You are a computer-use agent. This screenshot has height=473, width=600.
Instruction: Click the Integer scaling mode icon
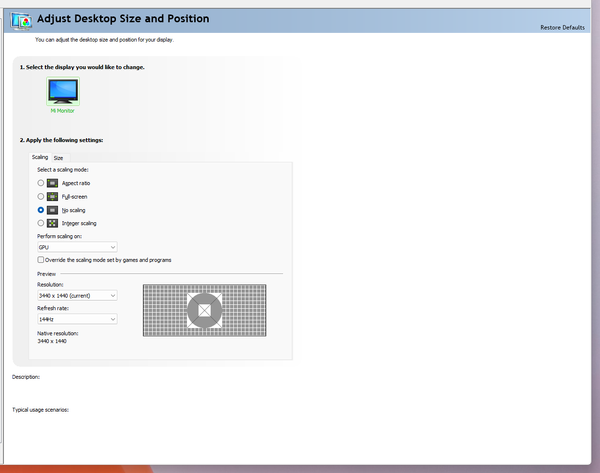click(x=52, y=223)
